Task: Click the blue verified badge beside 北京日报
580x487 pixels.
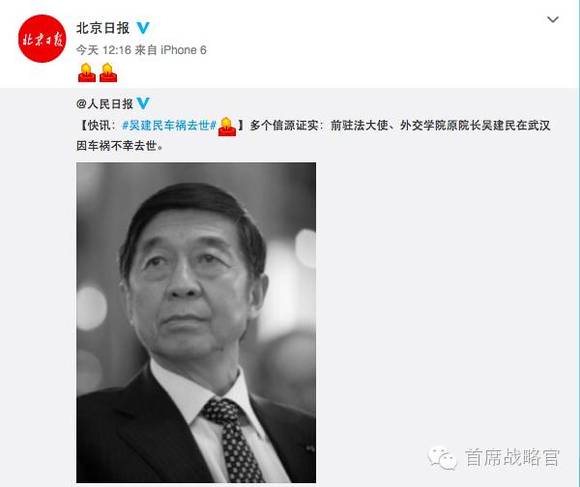Action: [x=143, y=28]
